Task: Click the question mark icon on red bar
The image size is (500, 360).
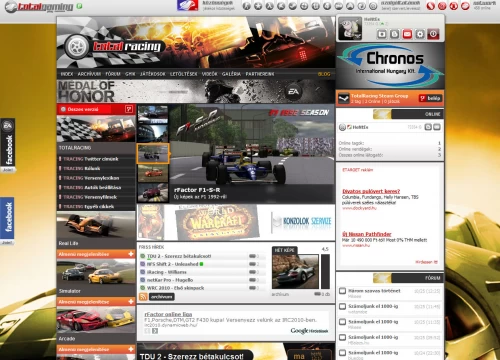Action: click(129, 109)
